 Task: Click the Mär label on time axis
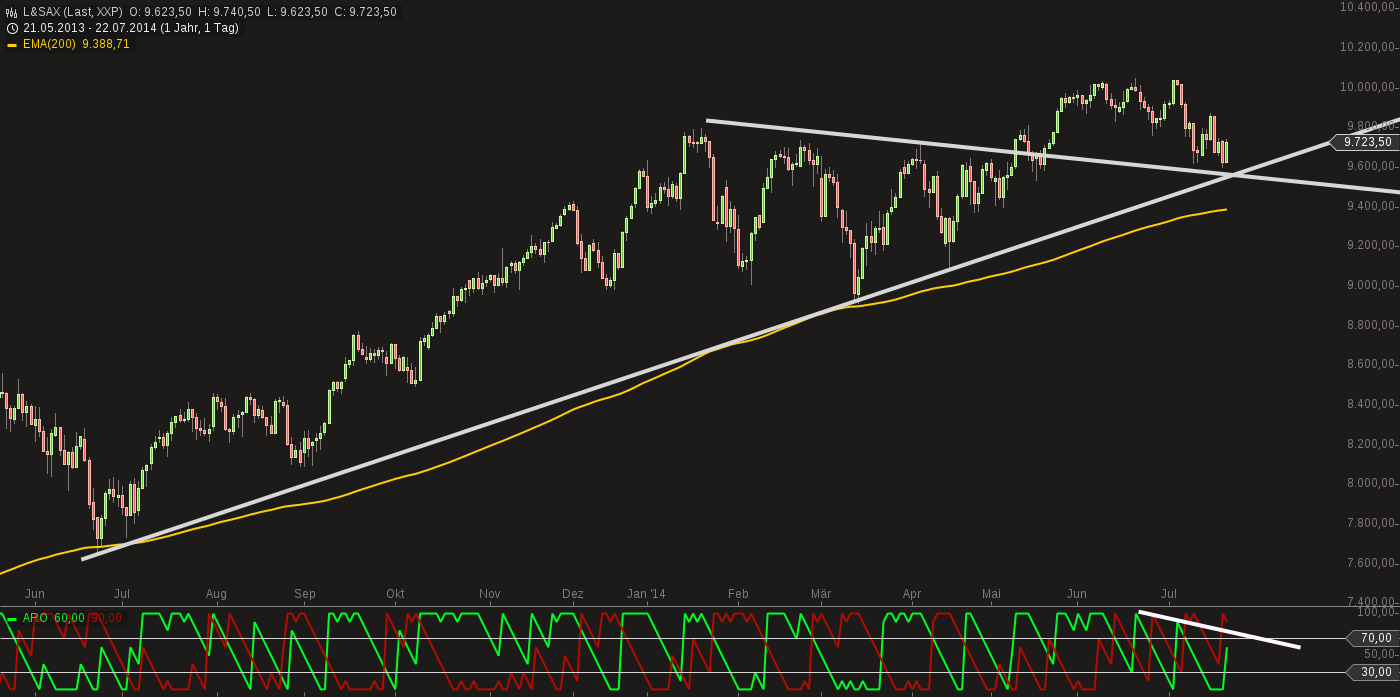coord(821,594)
